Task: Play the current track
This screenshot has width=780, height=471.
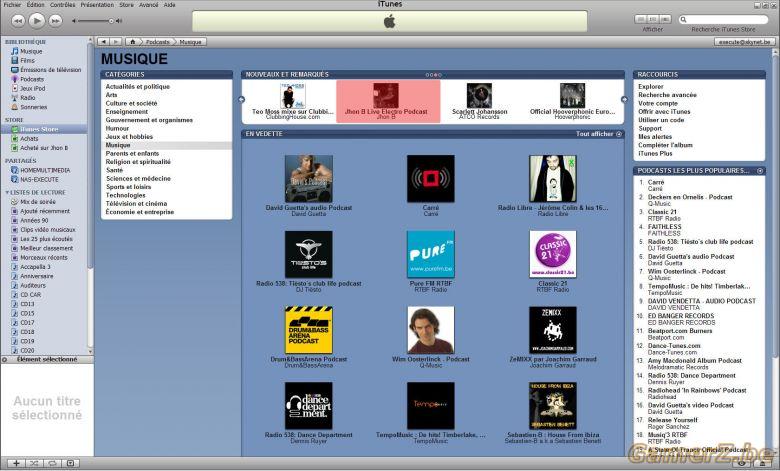Action: click(x=36, y=20)
